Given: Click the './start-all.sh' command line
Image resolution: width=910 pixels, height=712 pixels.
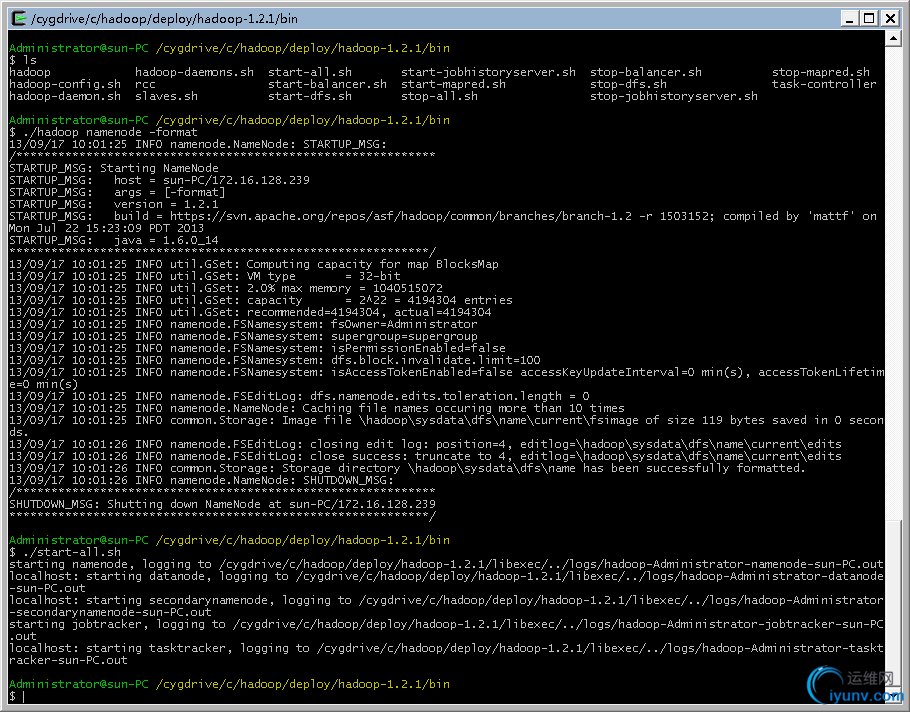Looking at the screenshot, I should pos(65,552).
